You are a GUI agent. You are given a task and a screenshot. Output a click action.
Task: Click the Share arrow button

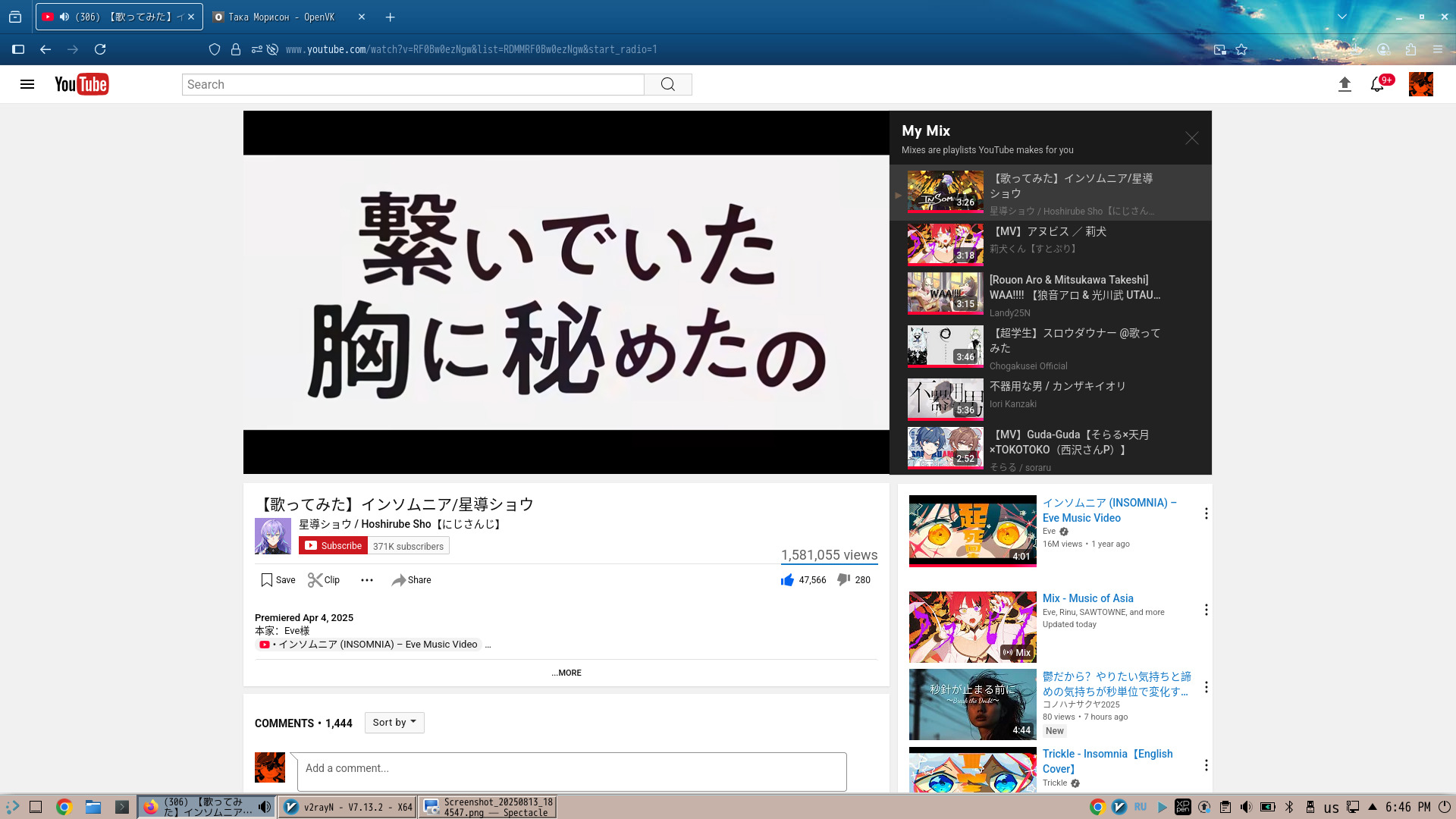(x=411, y=580)
